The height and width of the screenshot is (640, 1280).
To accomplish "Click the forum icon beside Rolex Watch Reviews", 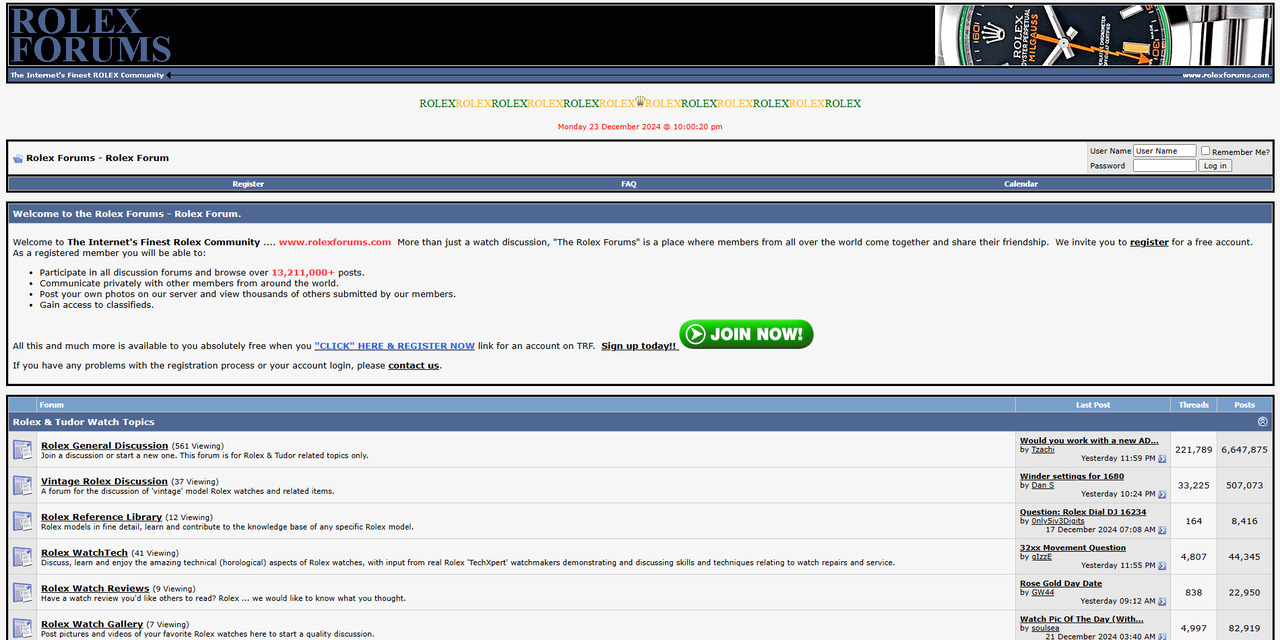I will (x=23, y=593).
